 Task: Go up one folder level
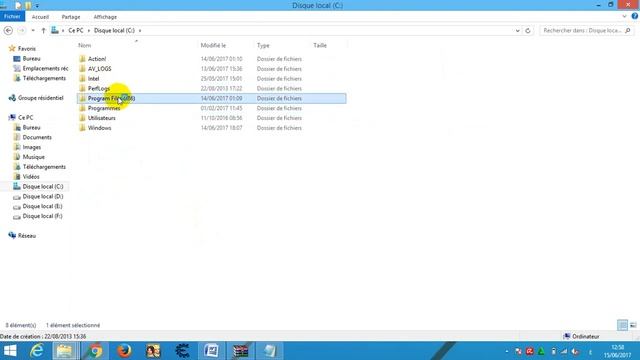(x=43, y=31)
